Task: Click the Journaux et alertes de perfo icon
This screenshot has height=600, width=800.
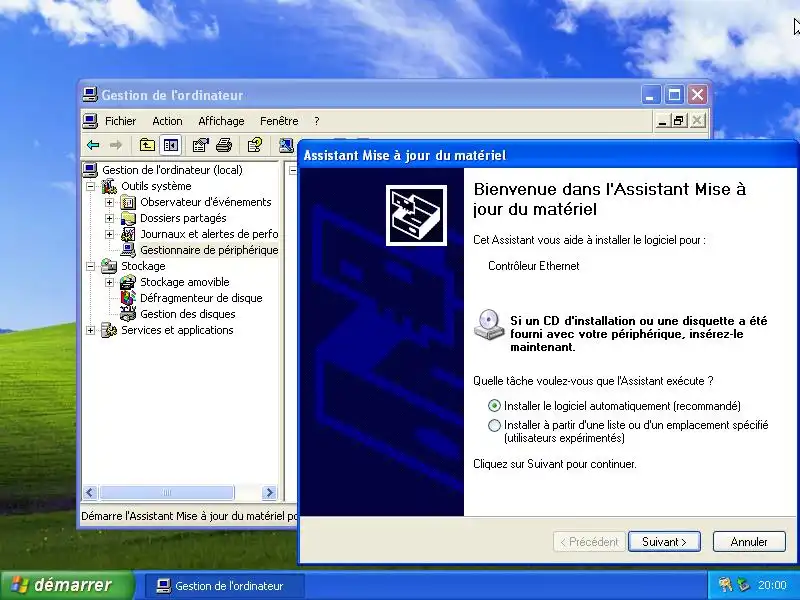Action: [128, 234]
